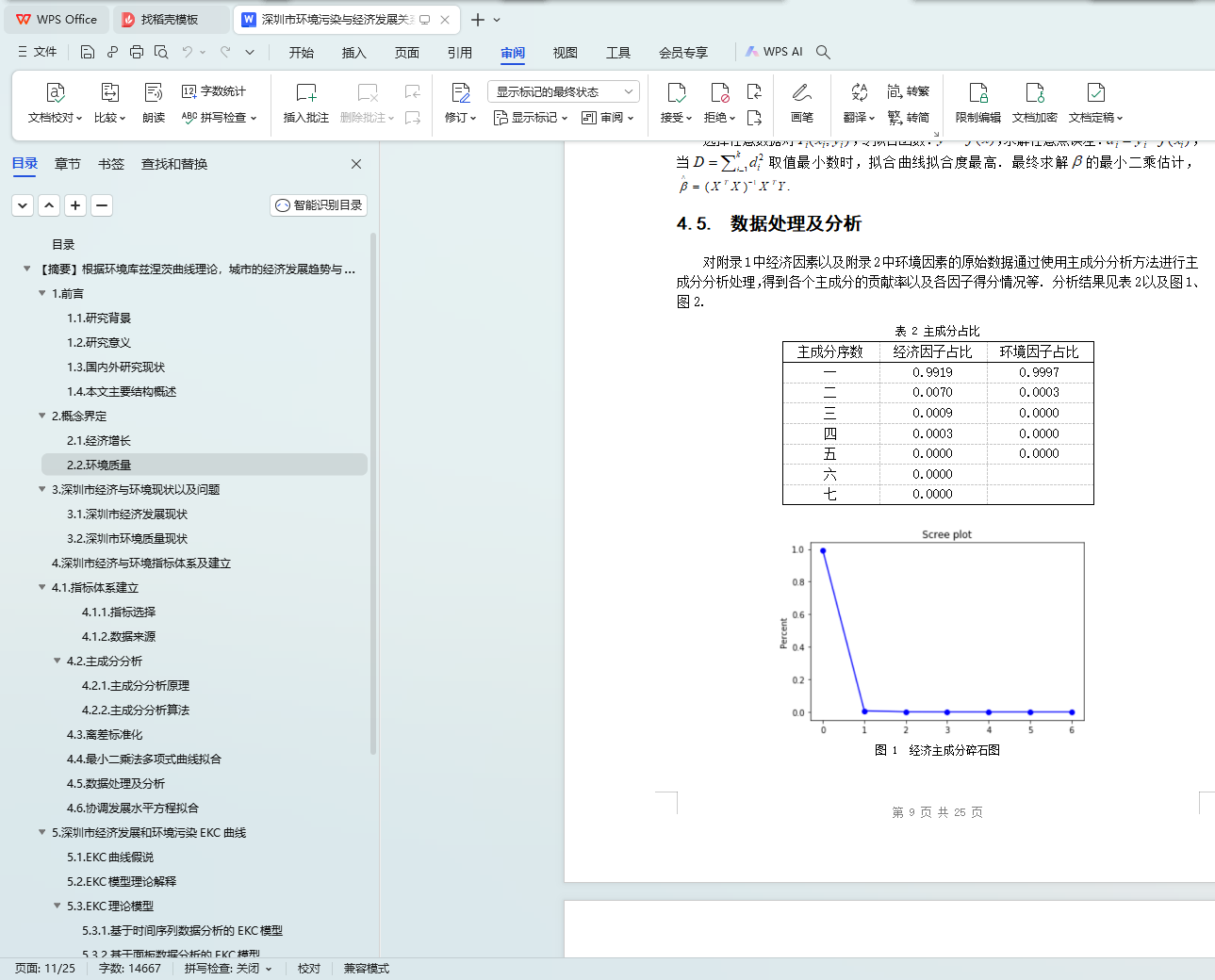Open the 文档定稿 dropdown
The width and height of the screenshot is (1215, 980).
1096,118
